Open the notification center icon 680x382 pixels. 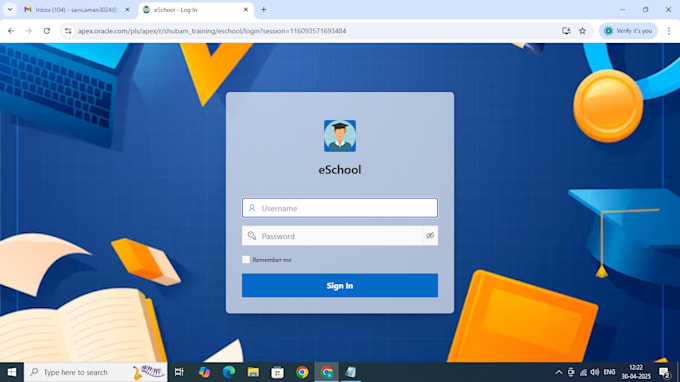point(664,372)
